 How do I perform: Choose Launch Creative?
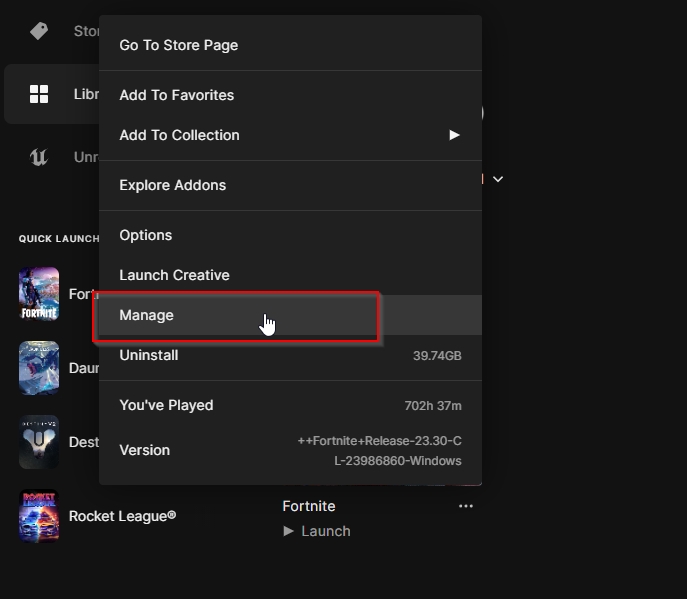pos(290,275)
